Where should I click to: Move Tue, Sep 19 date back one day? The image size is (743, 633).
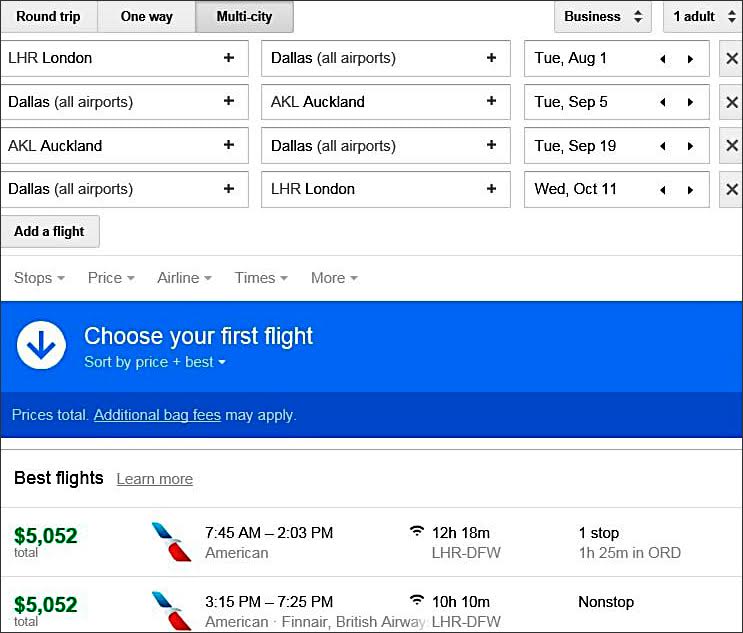[x=663, y=146]
